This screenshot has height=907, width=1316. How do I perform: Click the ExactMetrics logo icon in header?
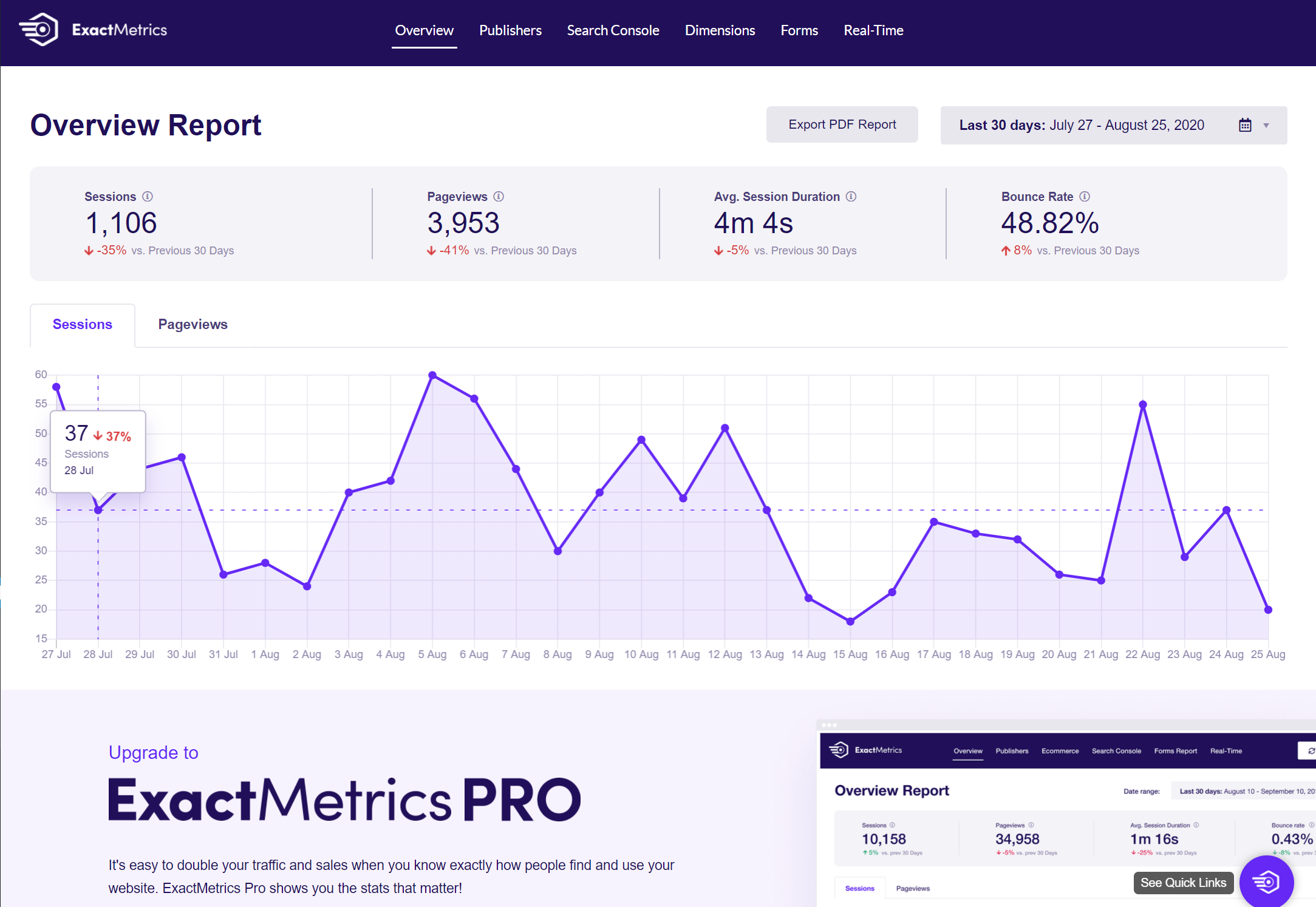coord(39,30)
